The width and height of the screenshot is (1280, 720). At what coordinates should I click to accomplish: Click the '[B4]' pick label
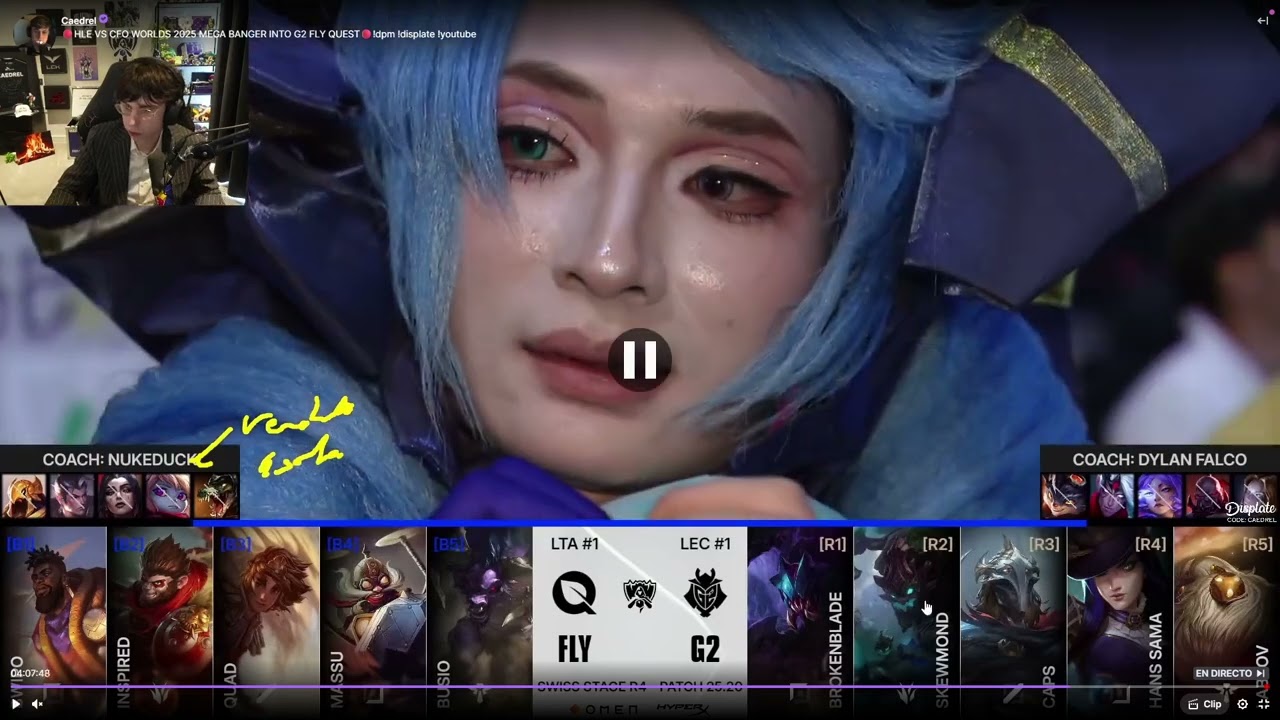343,544
